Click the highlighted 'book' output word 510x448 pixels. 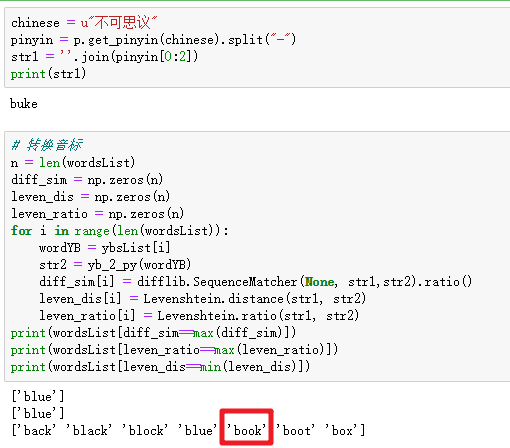[247, 430]
